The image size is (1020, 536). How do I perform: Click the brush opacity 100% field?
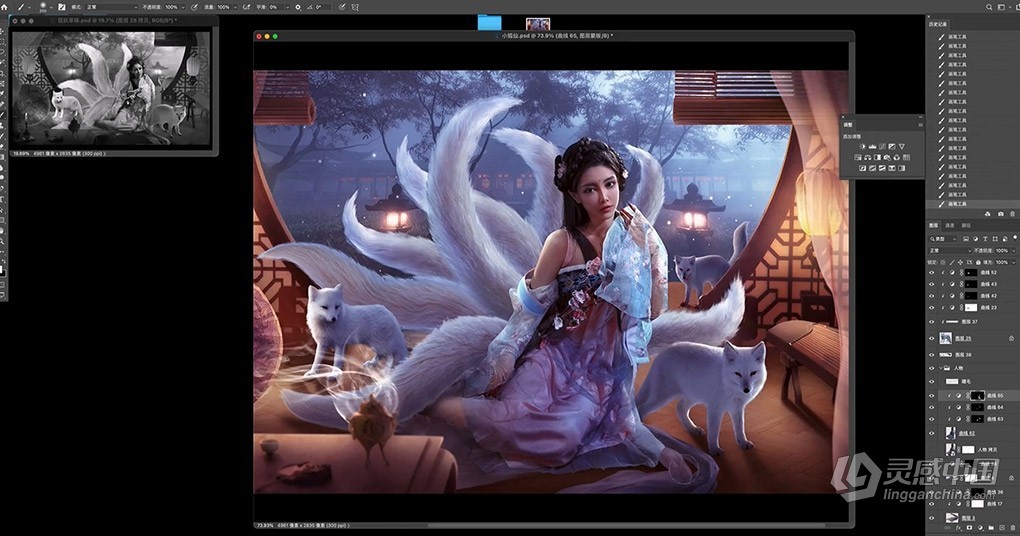pos(171,6)
